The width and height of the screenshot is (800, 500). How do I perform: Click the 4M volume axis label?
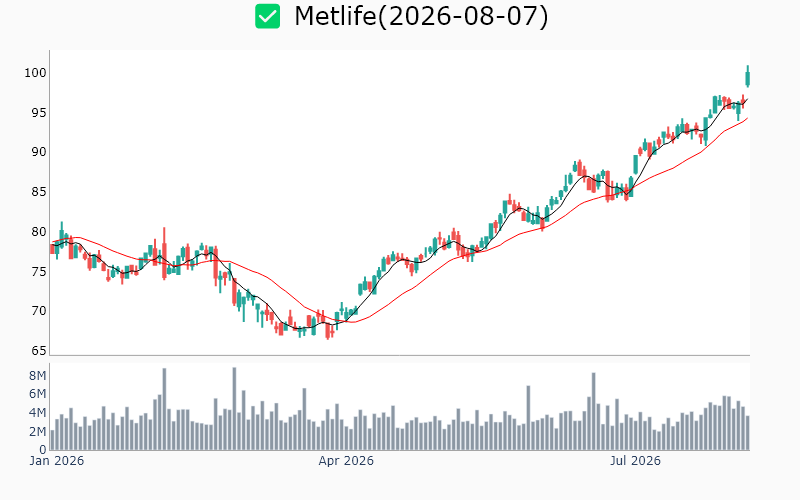click(x=38, y=413)
